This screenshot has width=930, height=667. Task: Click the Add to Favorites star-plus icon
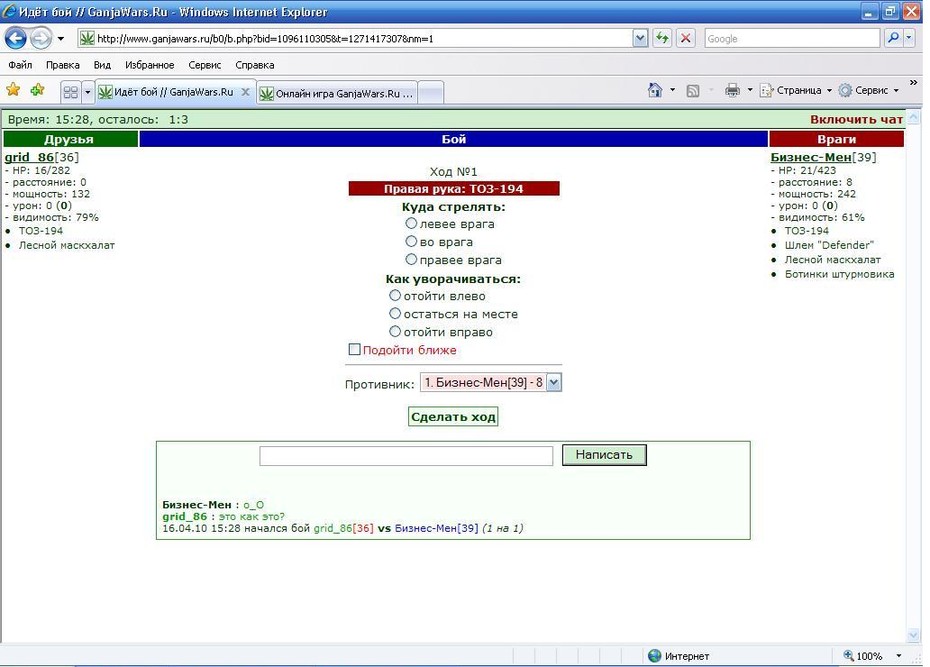(37, 90)
